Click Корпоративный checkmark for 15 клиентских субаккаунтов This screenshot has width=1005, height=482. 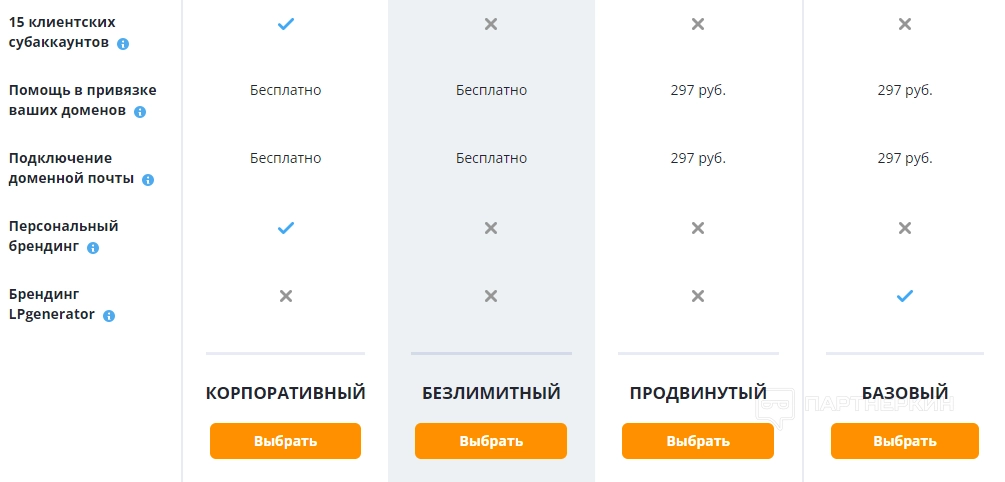285,24
